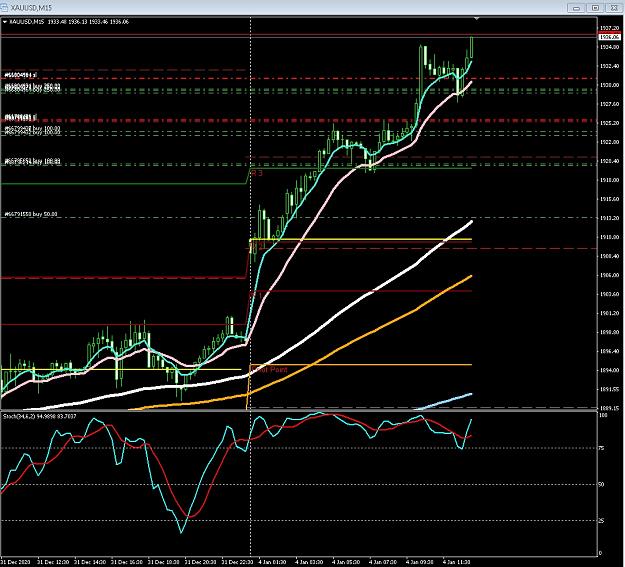This screenshot has width=625, height=567.
Task: Click the 50 level on the stochastic scale
Action: [x=601, y=484]
